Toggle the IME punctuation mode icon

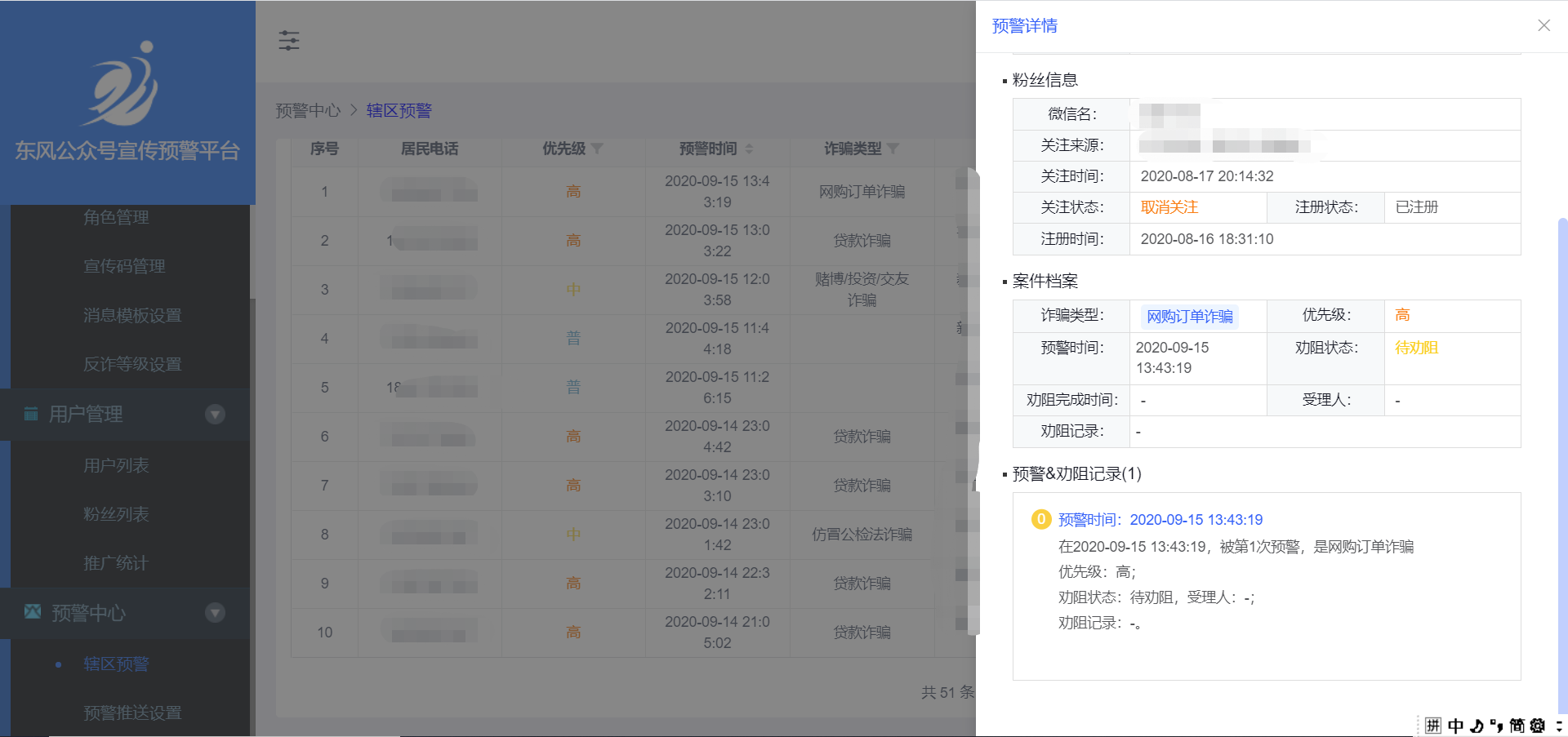[x=1496, y=726]
